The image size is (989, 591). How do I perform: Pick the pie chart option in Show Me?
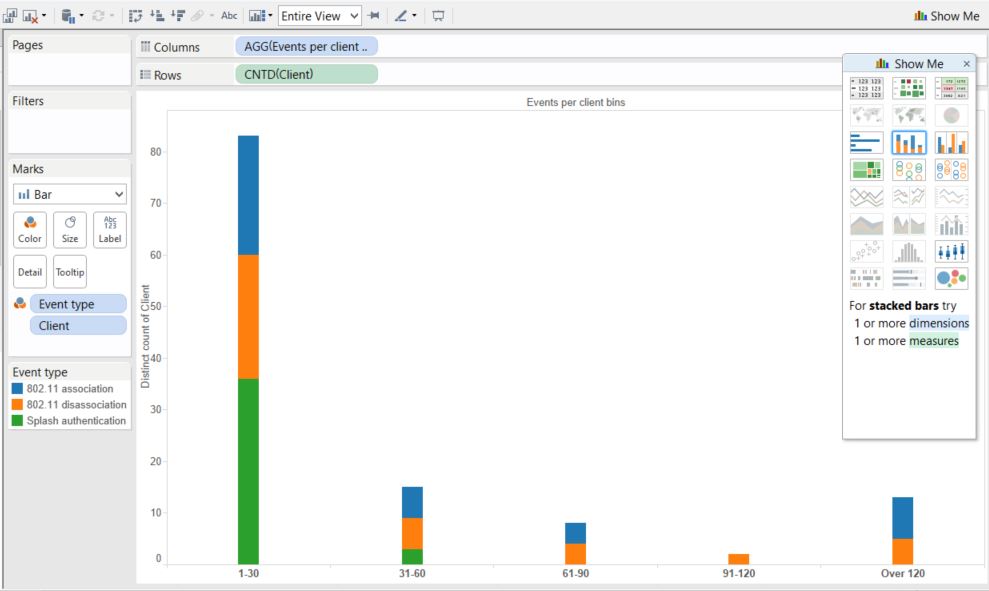[x=951, y=113]
